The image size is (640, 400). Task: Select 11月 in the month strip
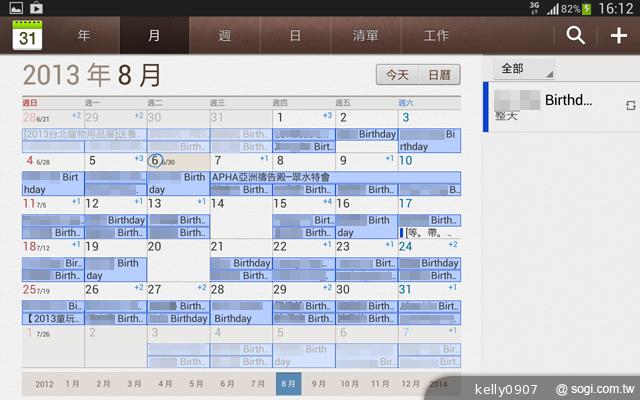tap(380, 384)
